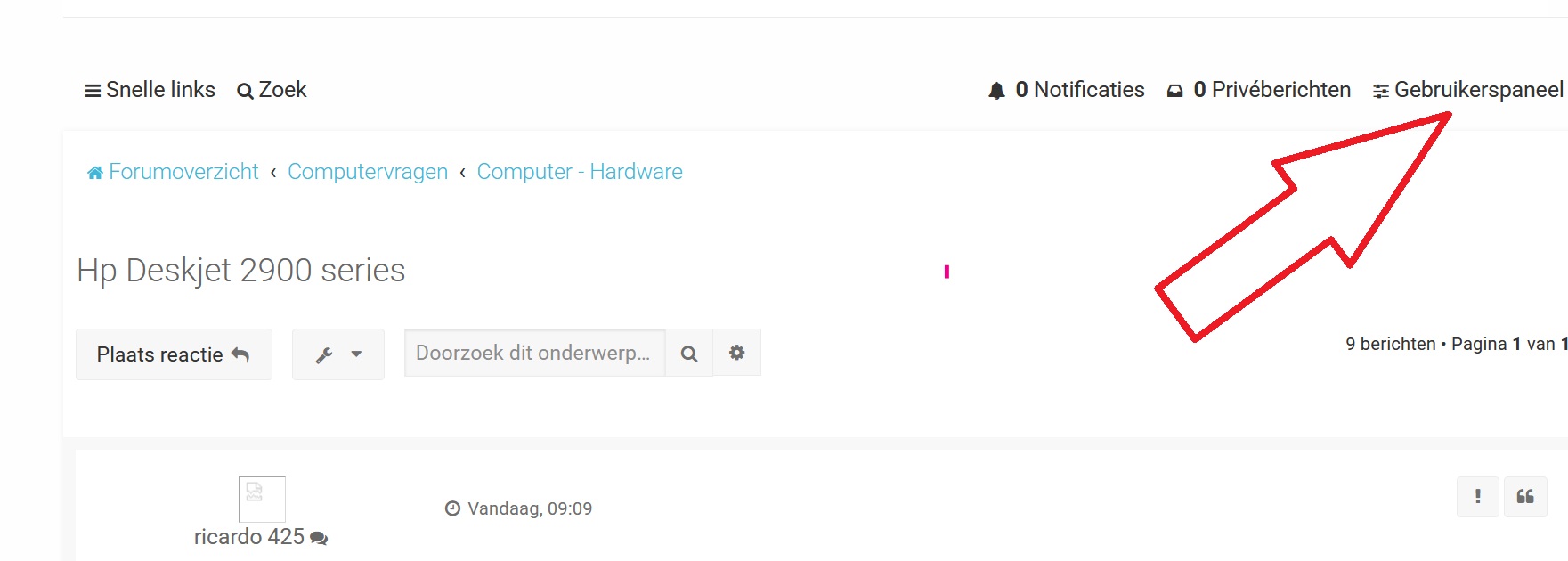Click the ricardo 425 avatar image
The image size is (1568, 561).
click(262, 500)
